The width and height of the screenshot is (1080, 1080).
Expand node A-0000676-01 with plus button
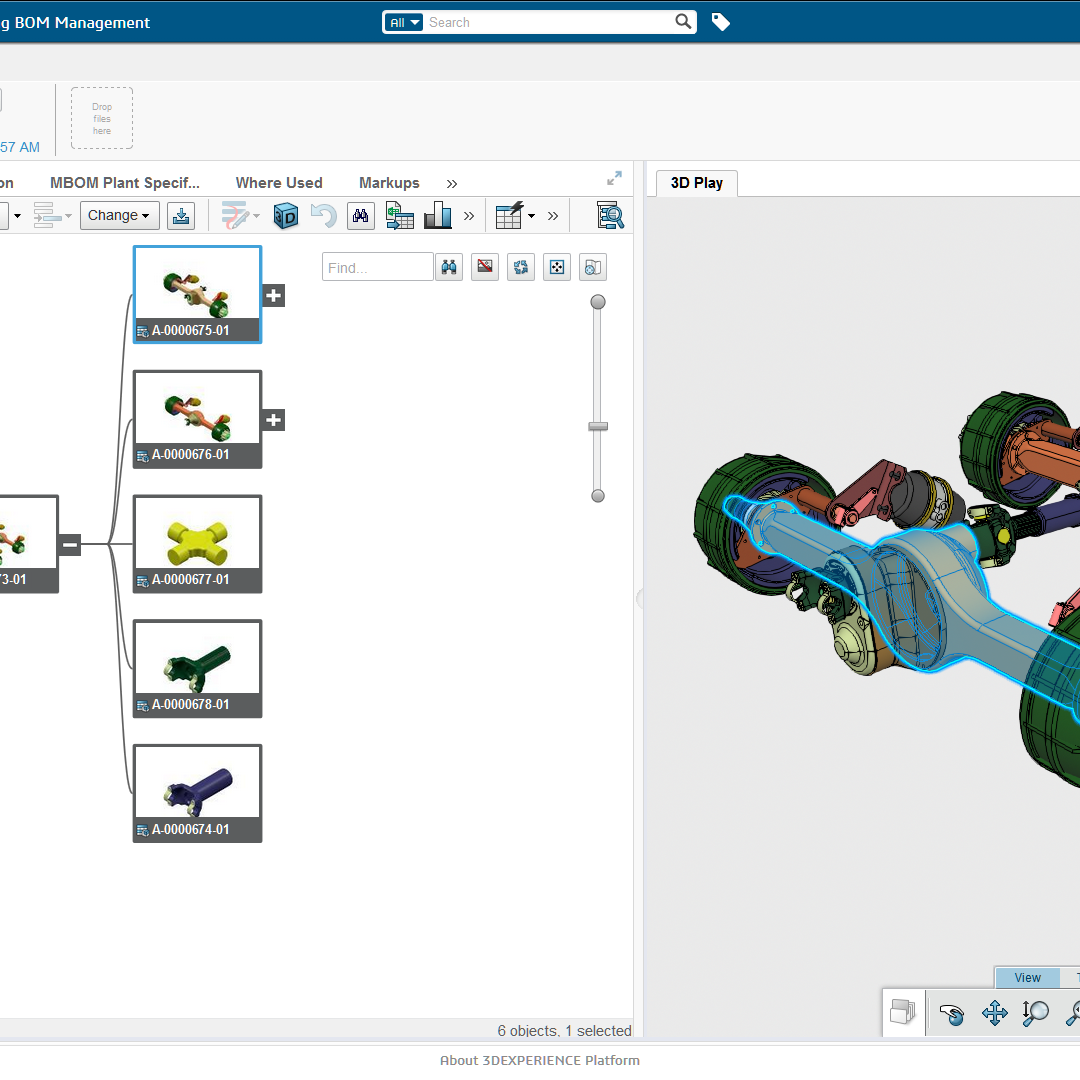pos(273,420)
